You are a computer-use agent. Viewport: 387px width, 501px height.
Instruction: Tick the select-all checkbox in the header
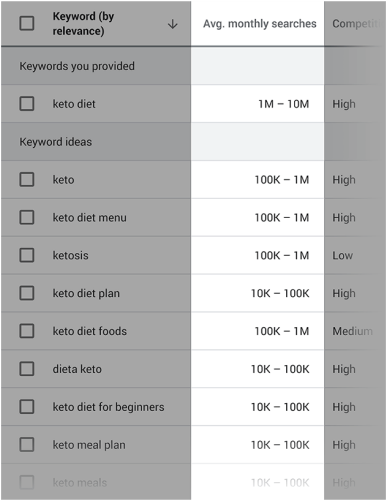[27, 23]
